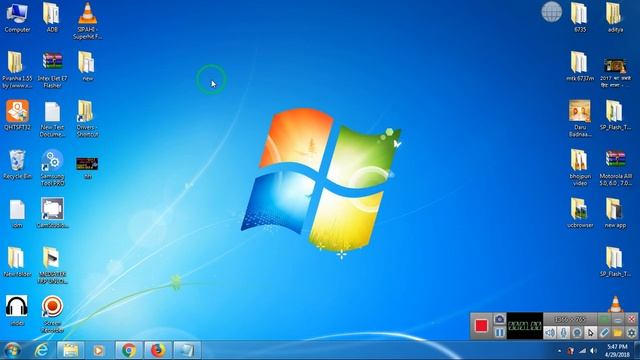
Task: Select the ADB folder on desktop
Action: (52, 18)
